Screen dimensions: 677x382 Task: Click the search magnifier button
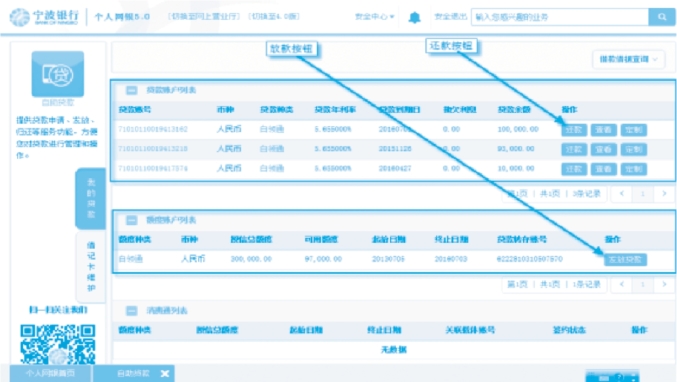click(x=661, y=17)
